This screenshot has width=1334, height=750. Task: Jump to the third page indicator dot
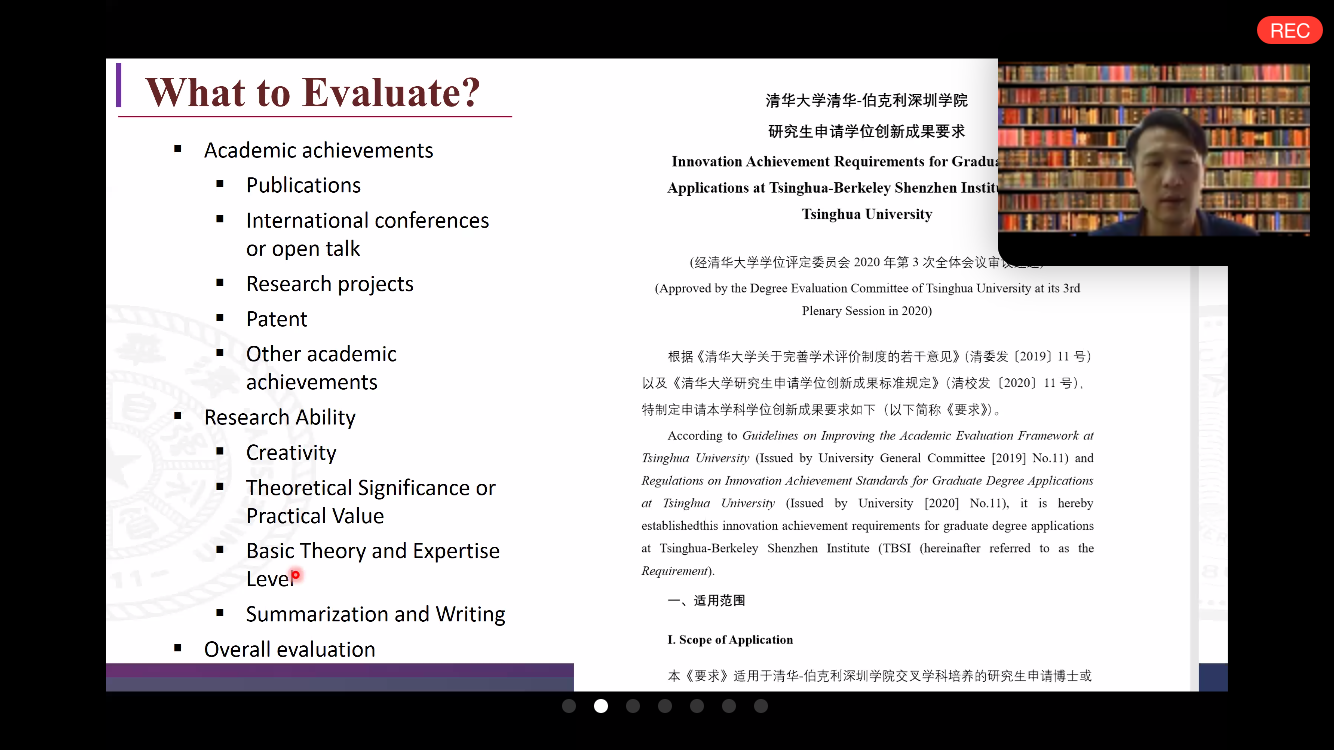click(633, 706)
